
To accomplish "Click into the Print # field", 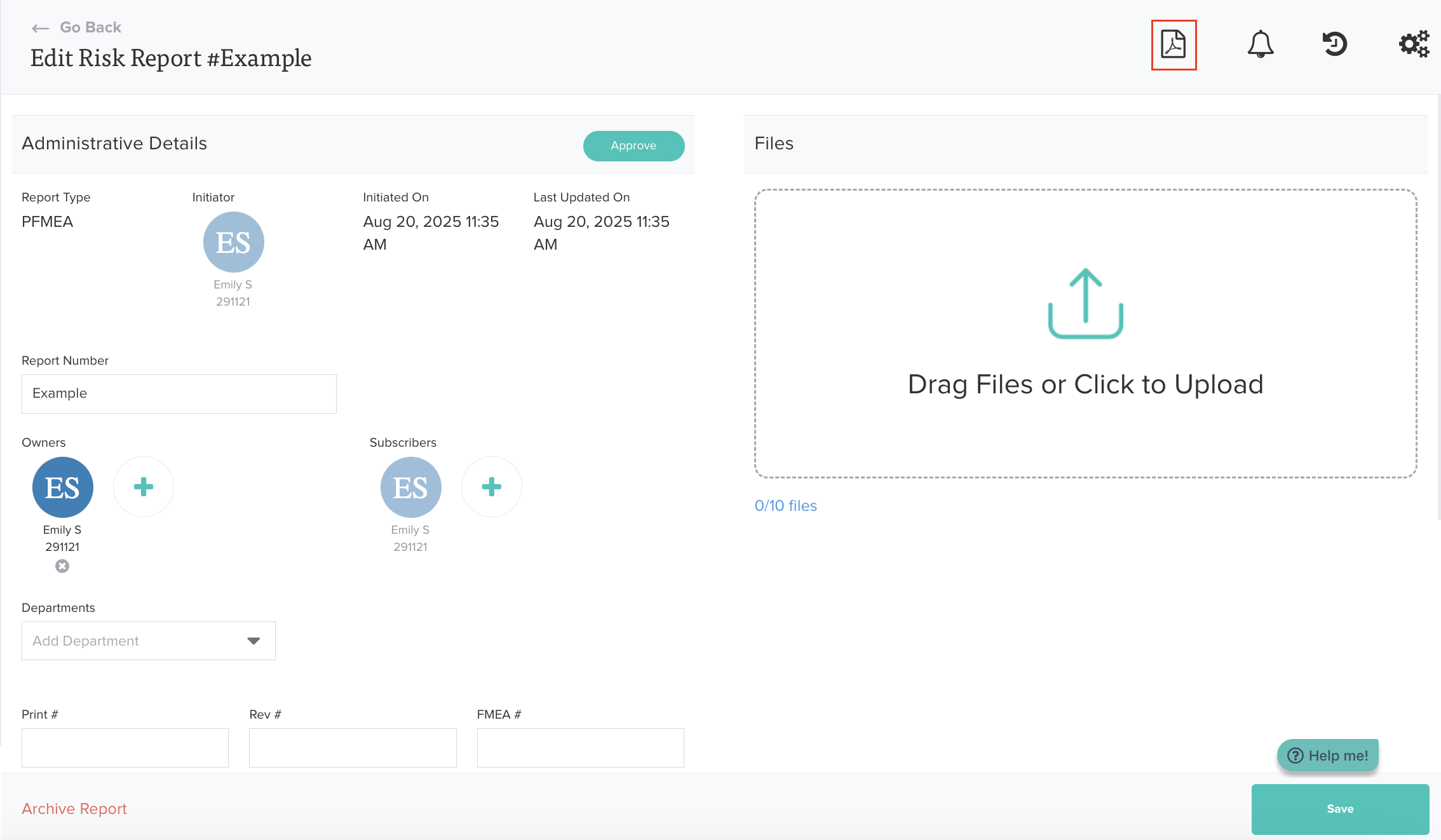I will tap(125, 747).
